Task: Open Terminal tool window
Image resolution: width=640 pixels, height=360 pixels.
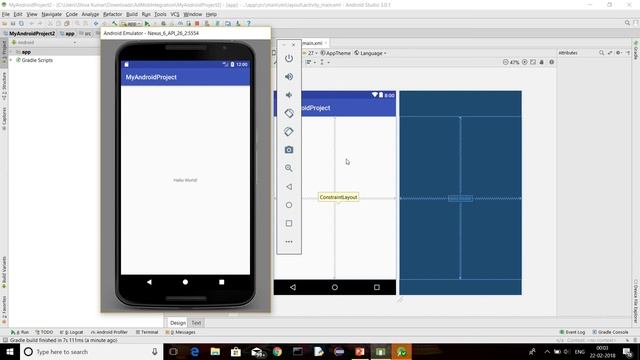Action: click(147, 332)
